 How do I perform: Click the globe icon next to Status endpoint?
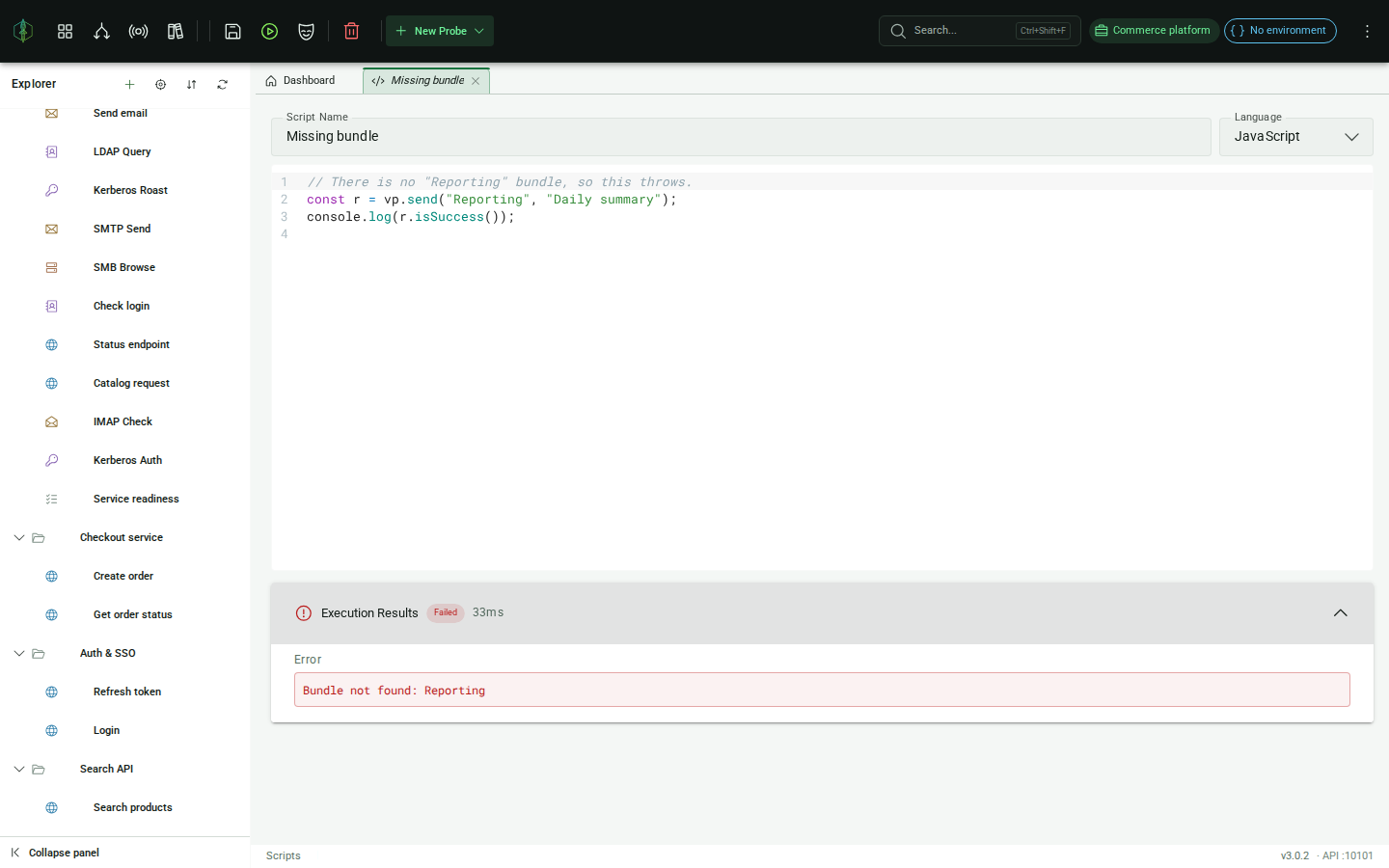click(x=51, y=344)
